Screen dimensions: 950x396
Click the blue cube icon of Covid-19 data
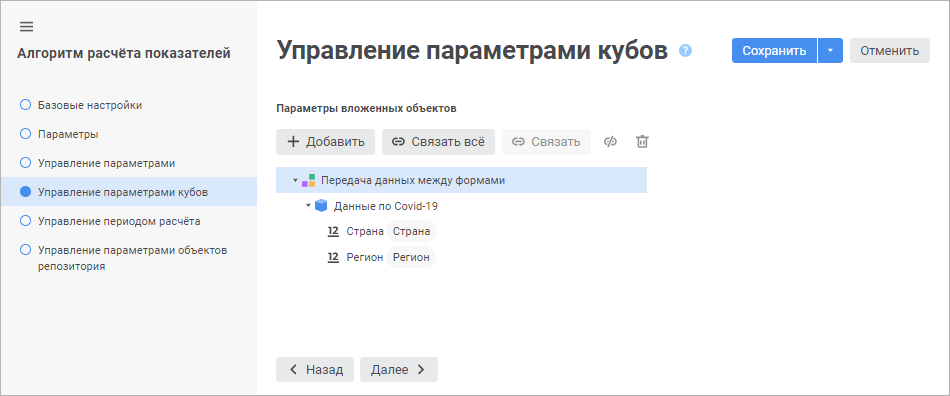point(321,206)
